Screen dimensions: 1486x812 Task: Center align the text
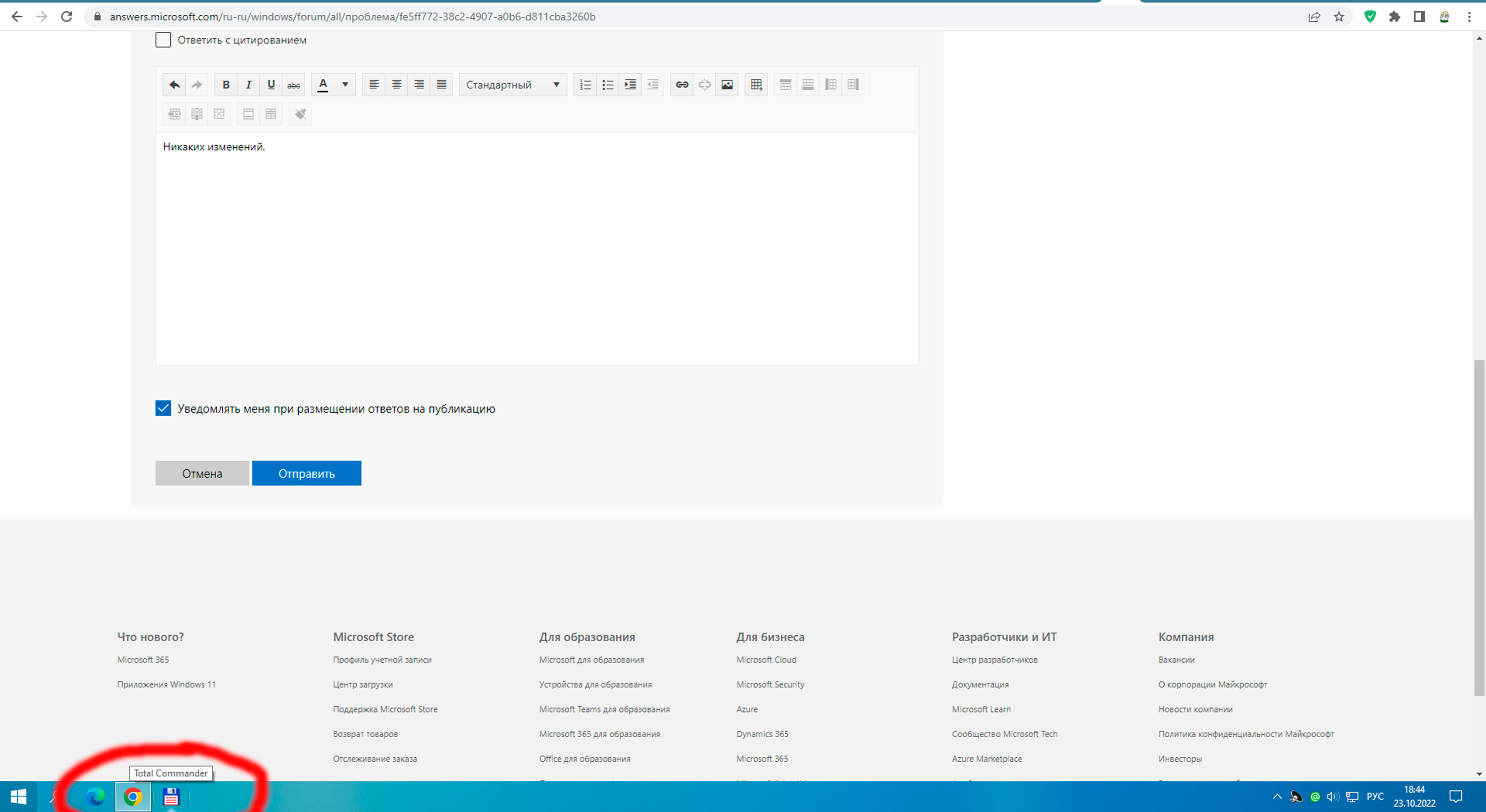click(396, 85)
